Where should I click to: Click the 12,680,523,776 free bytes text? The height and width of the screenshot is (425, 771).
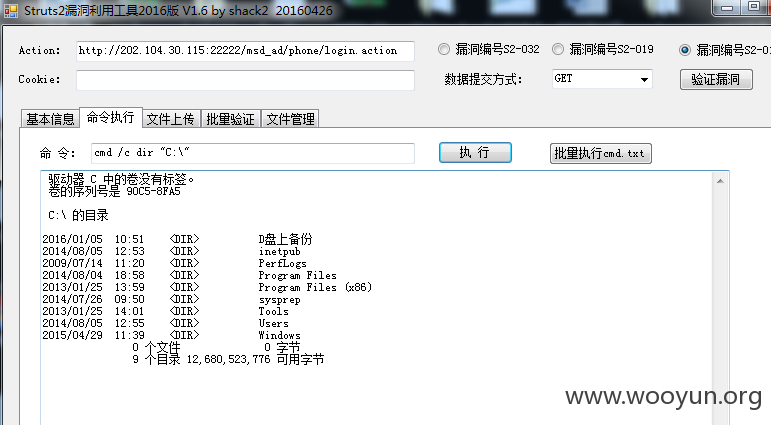click(x=229, y=360)
